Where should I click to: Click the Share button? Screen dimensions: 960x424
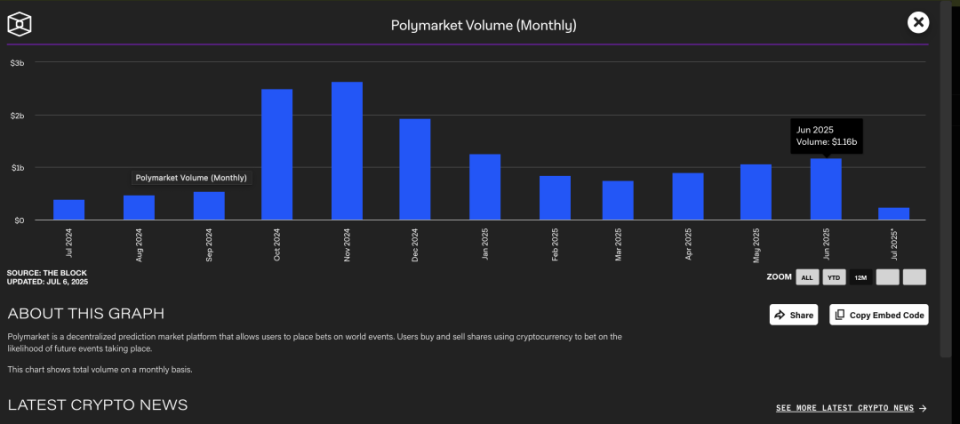pyautogui.click(x=793, y=314)
